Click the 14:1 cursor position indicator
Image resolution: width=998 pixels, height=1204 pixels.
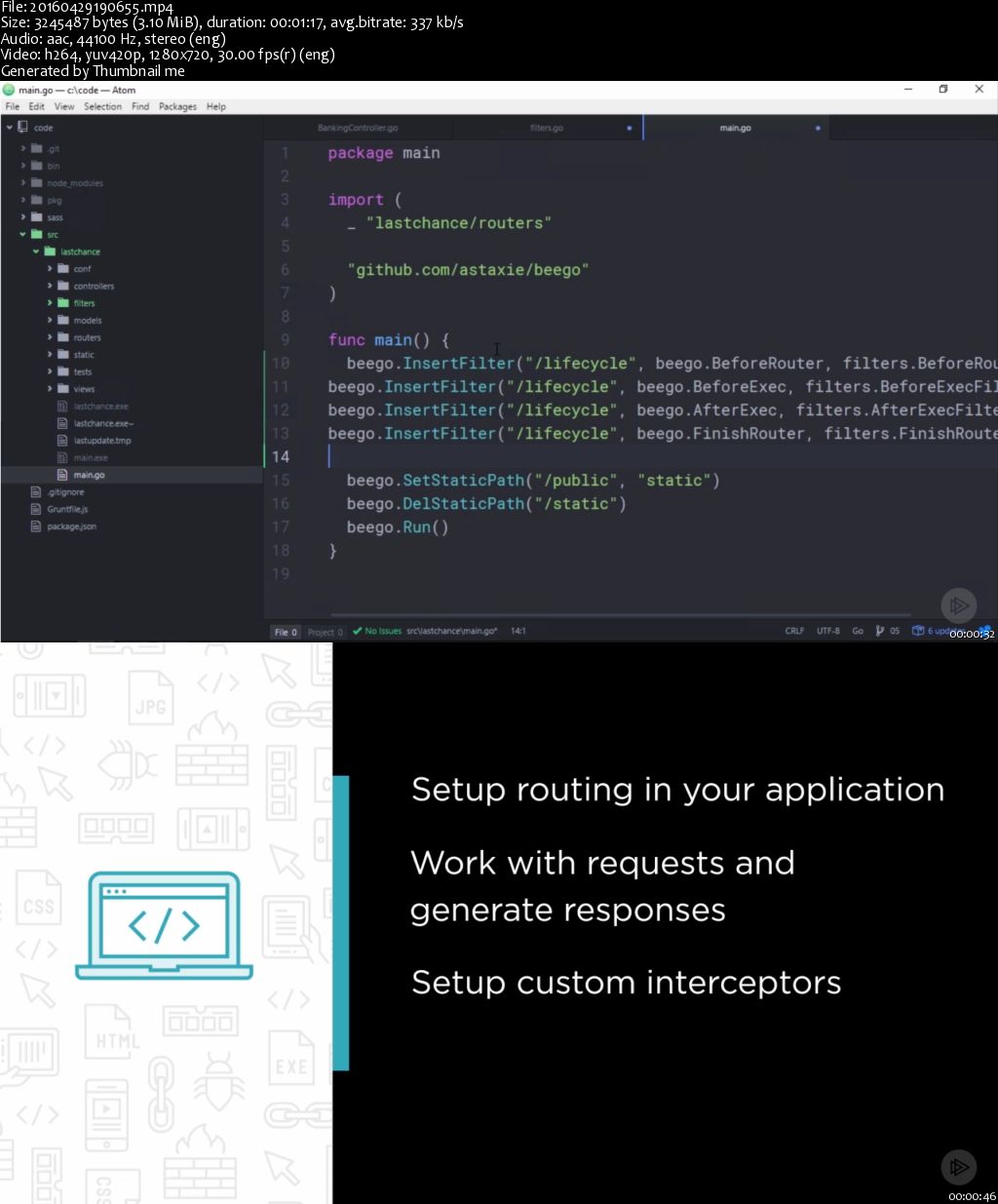[518, 631]
